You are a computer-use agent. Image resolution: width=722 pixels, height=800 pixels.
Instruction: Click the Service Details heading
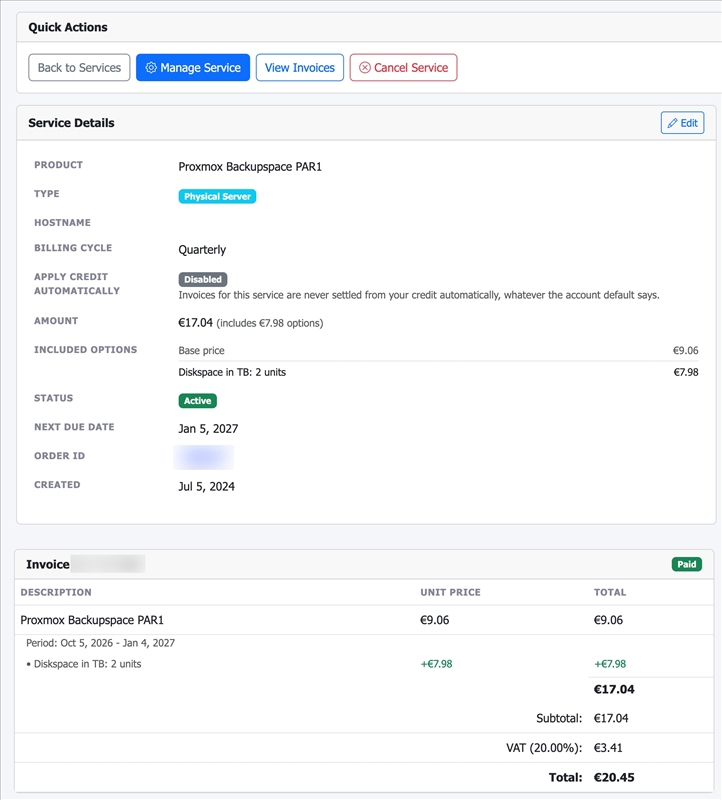pyautogui.click(x=71, y=123)
